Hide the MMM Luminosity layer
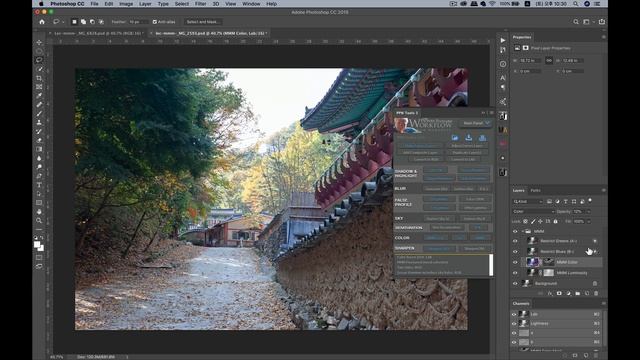 (x=515, y=273)
